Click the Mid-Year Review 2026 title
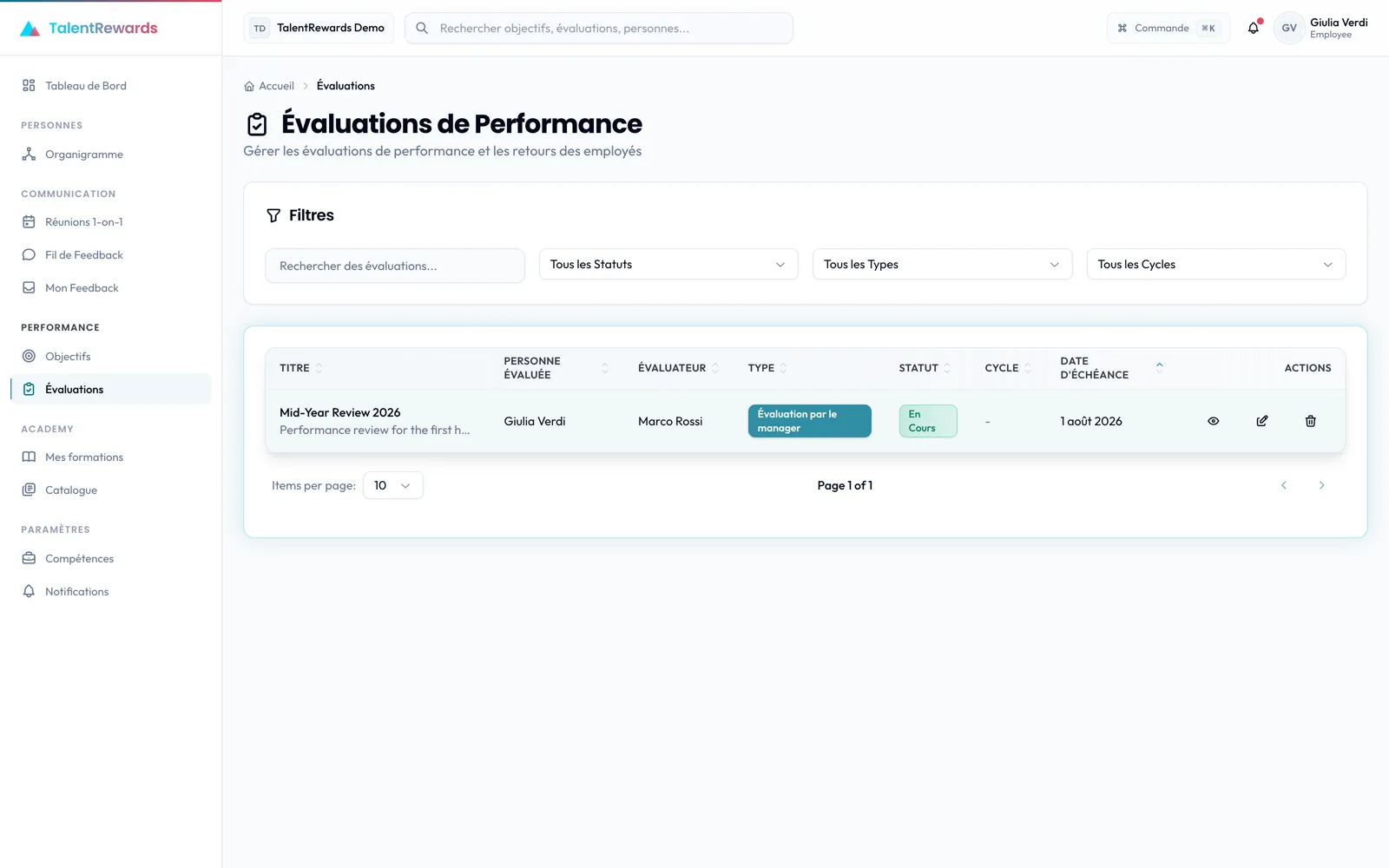The width and height of the screenshot is (1389, 868). (x=340, y=412)
